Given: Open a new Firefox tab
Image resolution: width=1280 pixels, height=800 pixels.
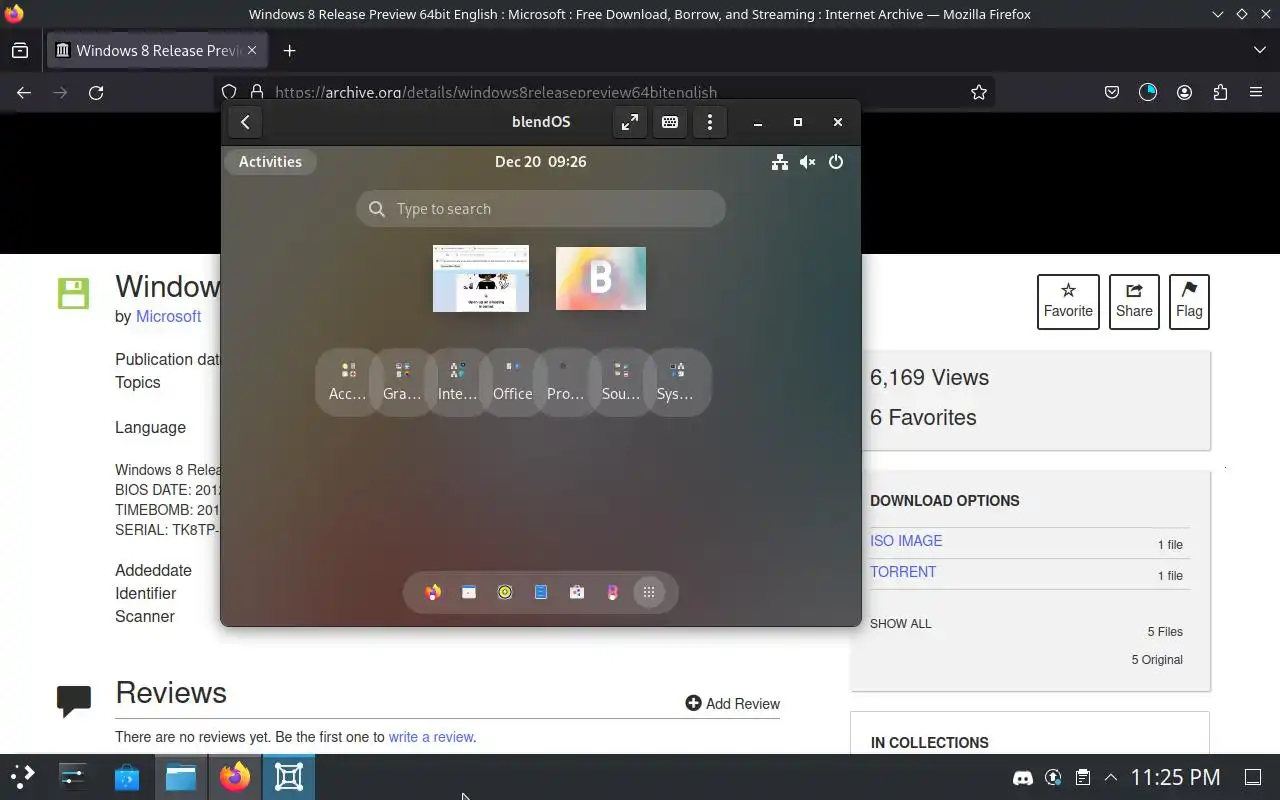Looking at the screenshot, I should coord(289,50).
